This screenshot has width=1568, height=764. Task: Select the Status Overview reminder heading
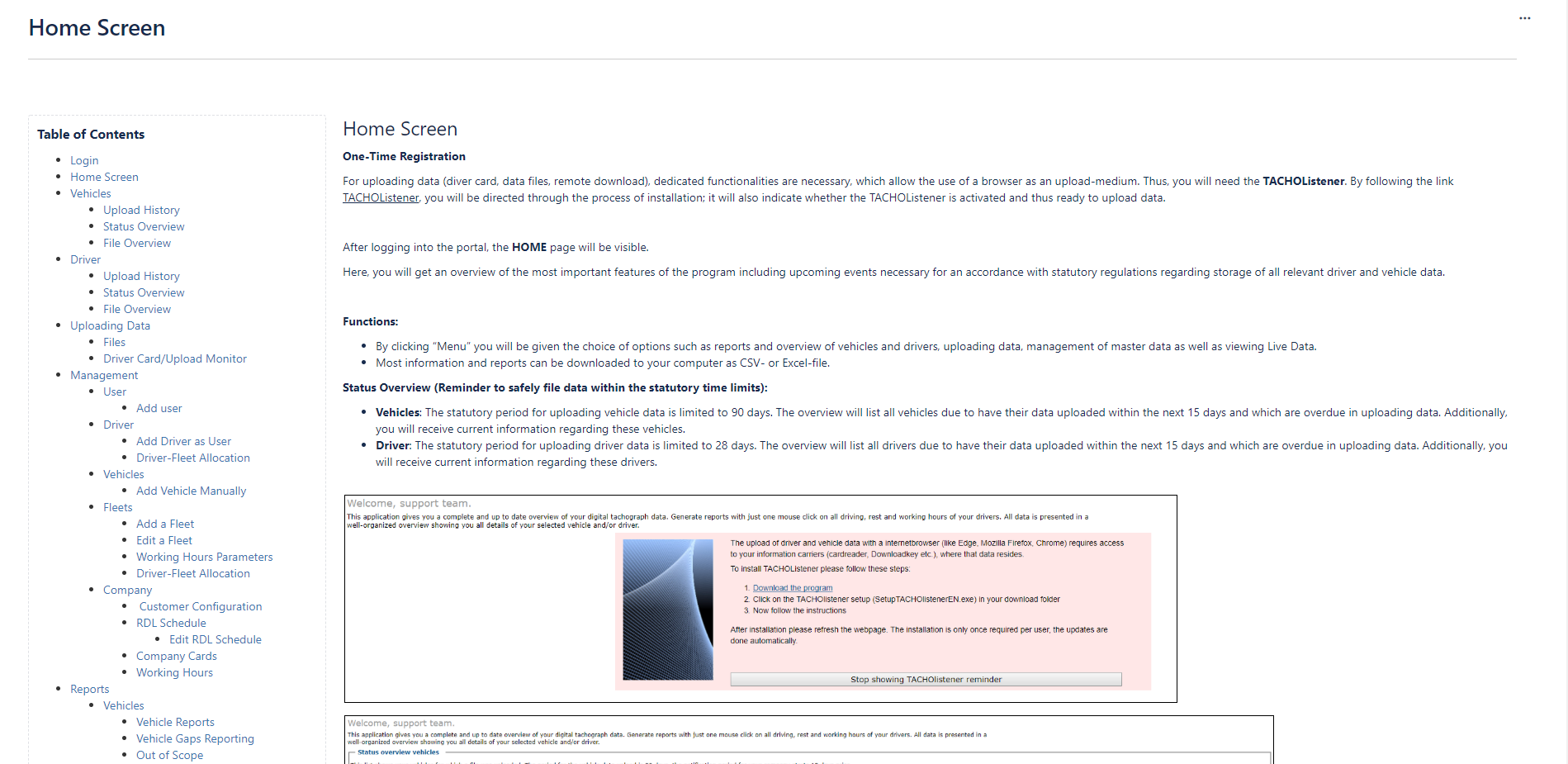[x=555, y=387]
